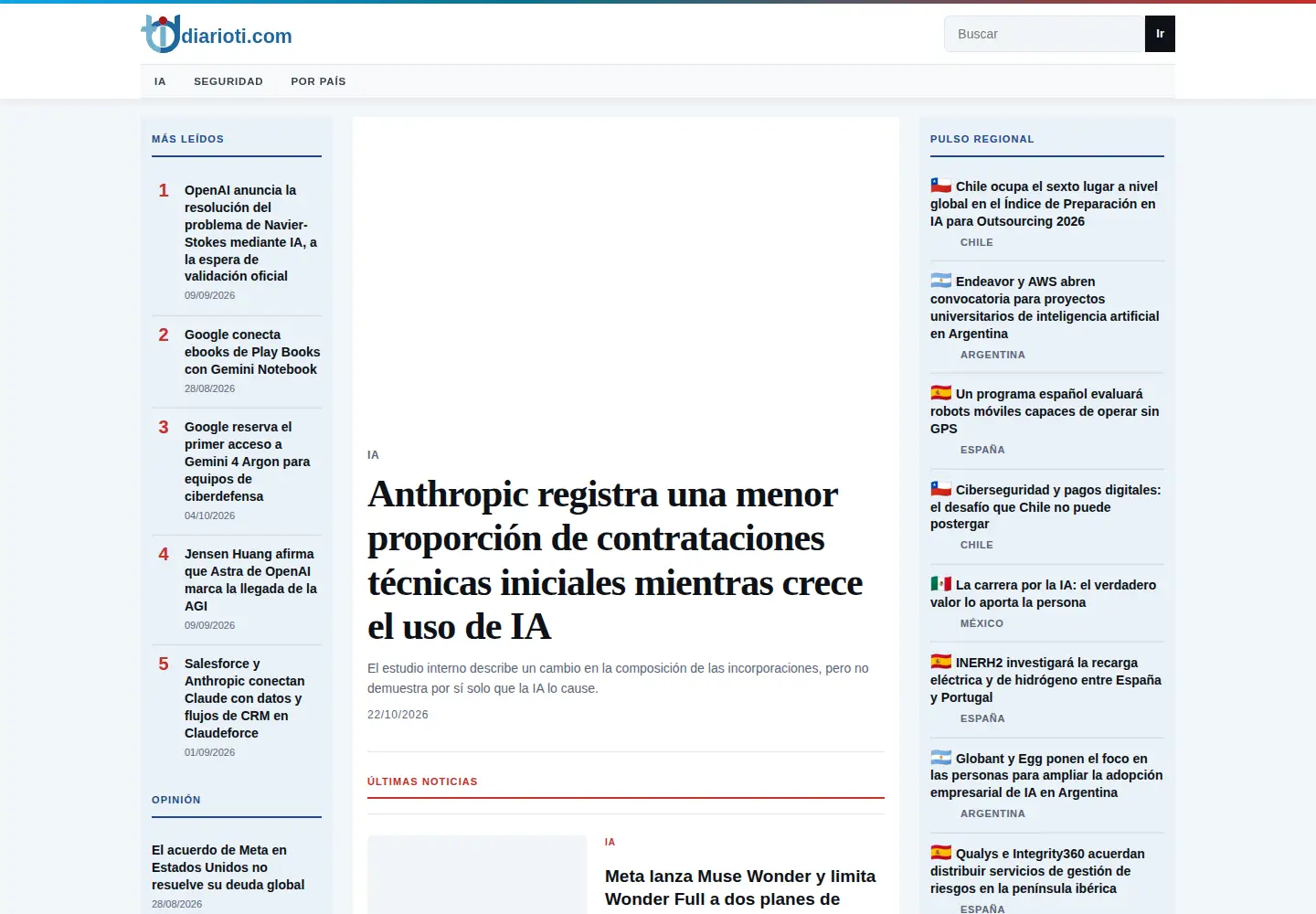
Task: Open Globant y Egg adopción IA article
Action: [1046, 775]
